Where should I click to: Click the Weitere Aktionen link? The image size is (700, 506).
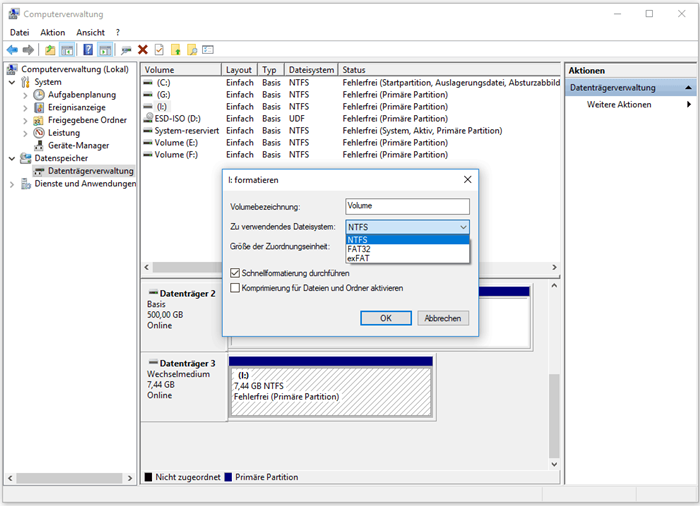pyautogui.click(x=619, y=105)
